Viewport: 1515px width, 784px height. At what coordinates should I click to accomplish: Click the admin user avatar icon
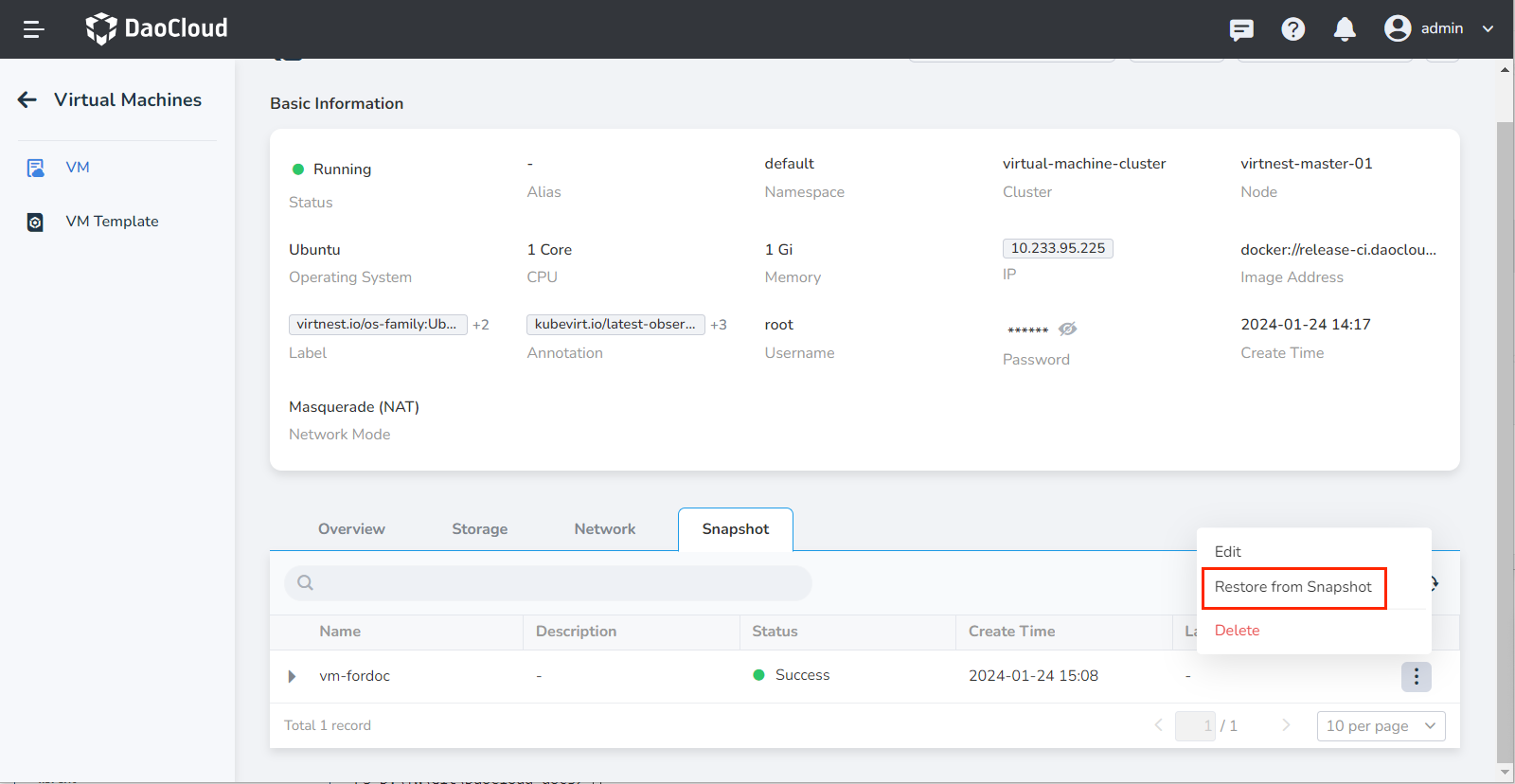[1398, 28]
